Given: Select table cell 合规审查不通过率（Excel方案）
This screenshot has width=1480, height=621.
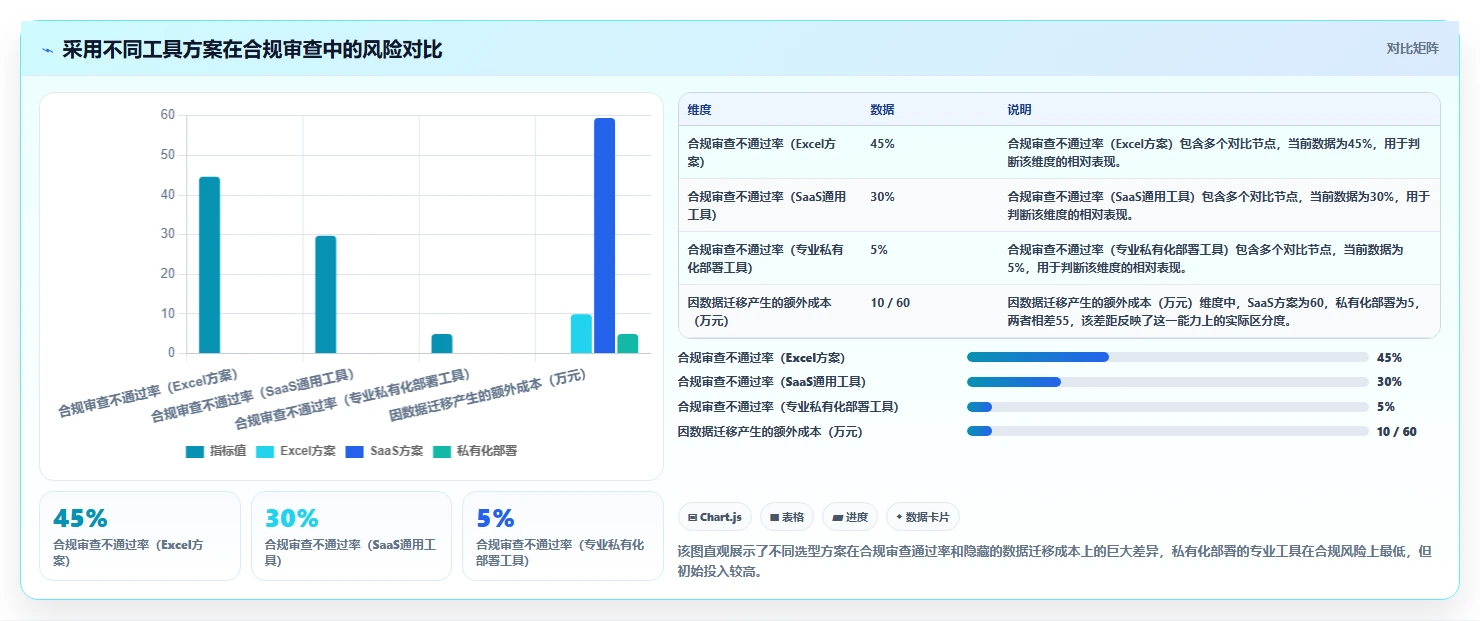Looking at the screenshot, I should point(769,152).
